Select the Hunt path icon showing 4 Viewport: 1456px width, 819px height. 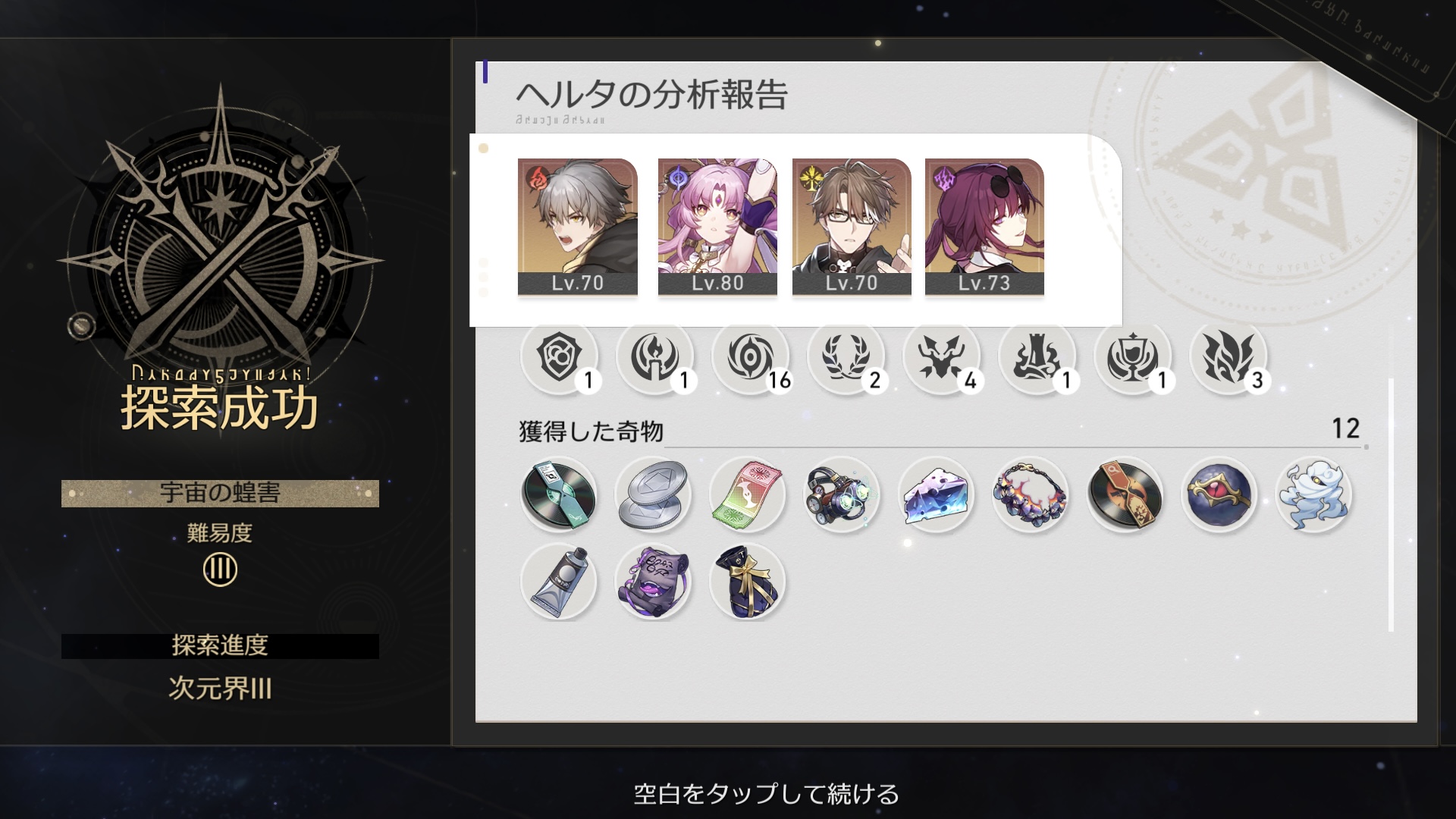click(x=942, y=356)
